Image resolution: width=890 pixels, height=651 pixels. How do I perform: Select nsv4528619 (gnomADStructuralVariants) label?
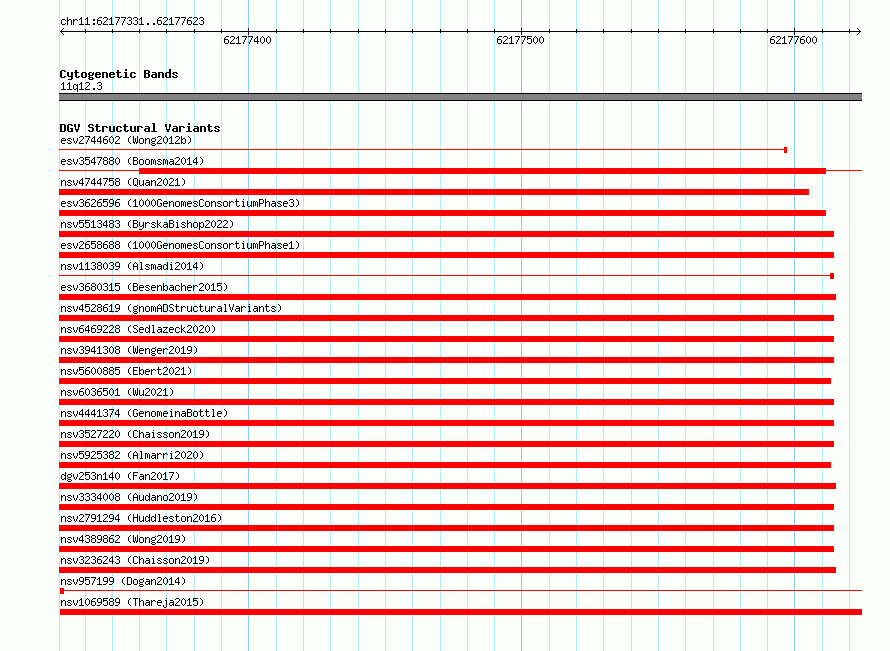[171, 308]
